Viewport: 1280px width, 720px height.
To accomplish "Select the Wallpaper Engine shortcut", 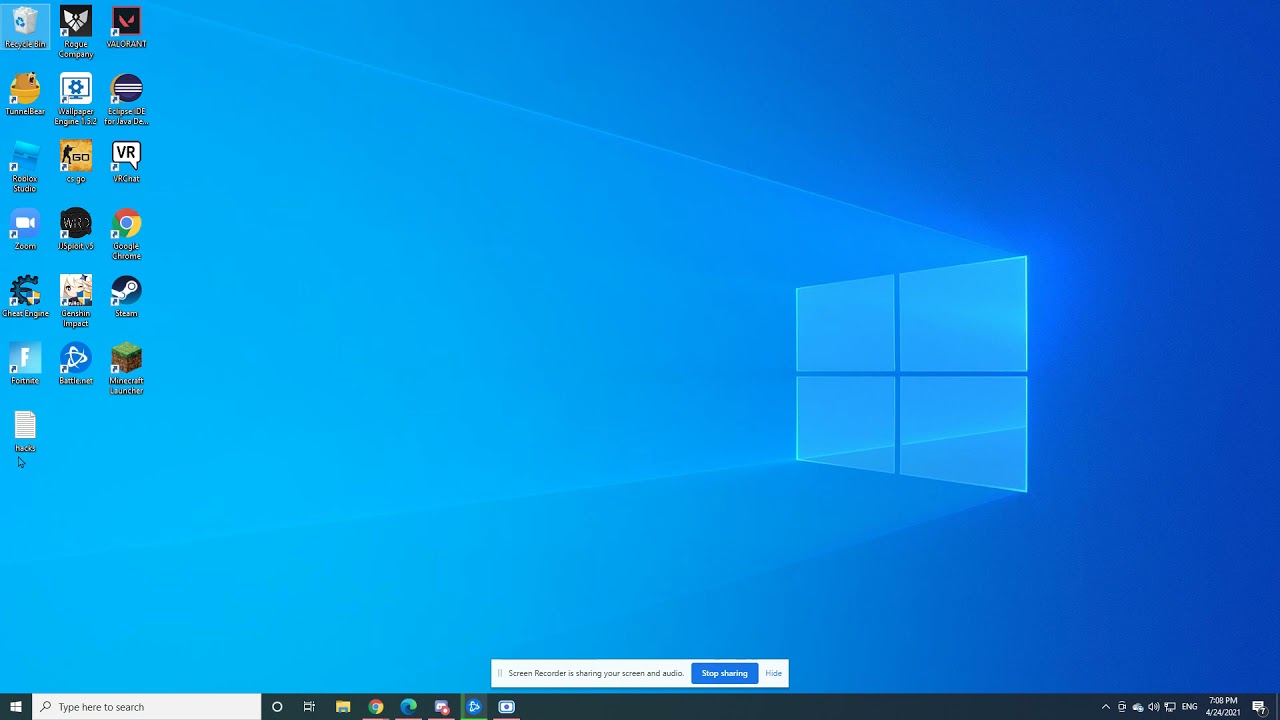I will tap(76, 100).
